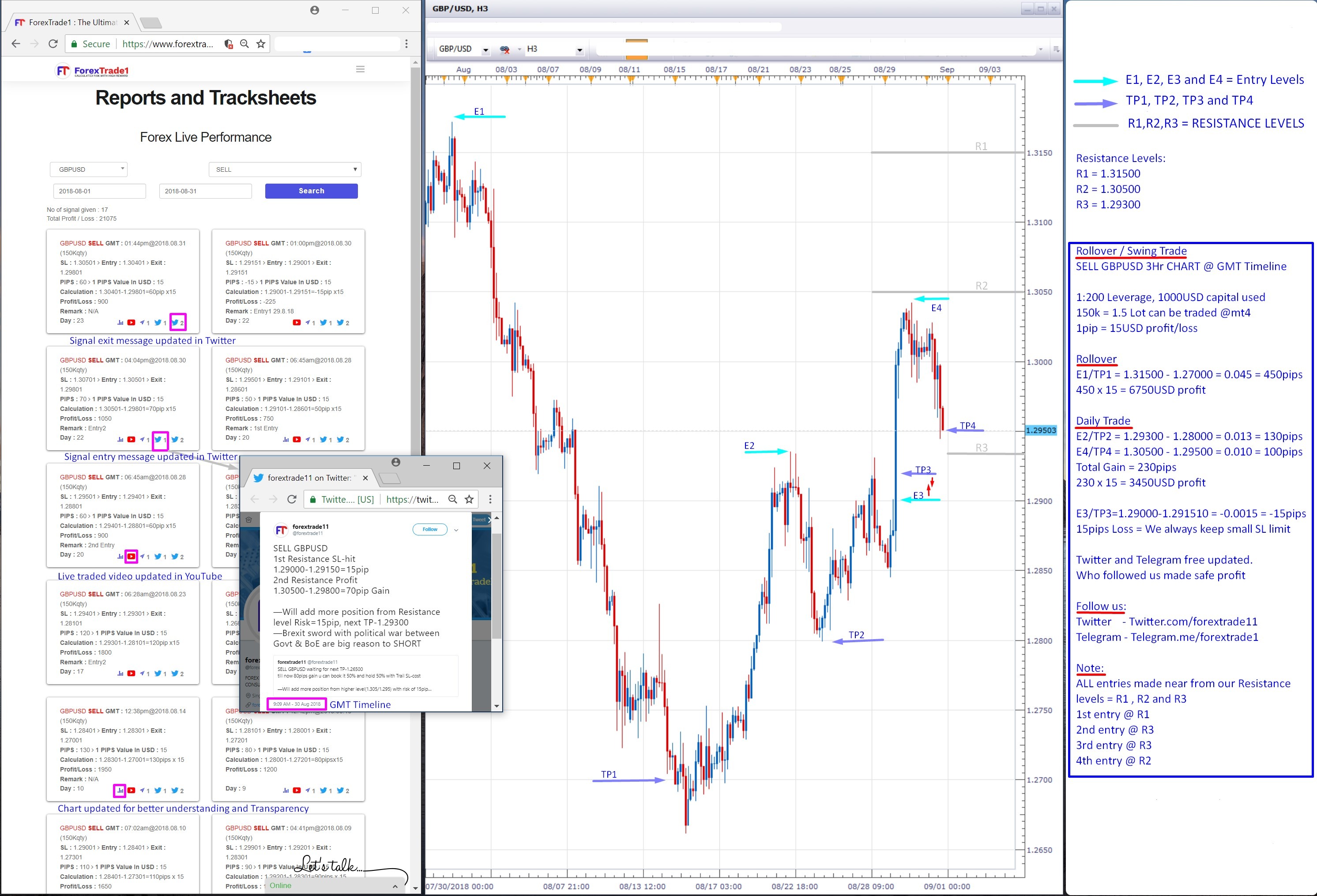Screen dimensions: 1317x896
Task: Open second Twitter icon in 06:28am@2018.08.23 card
Action: pos(175,673)
